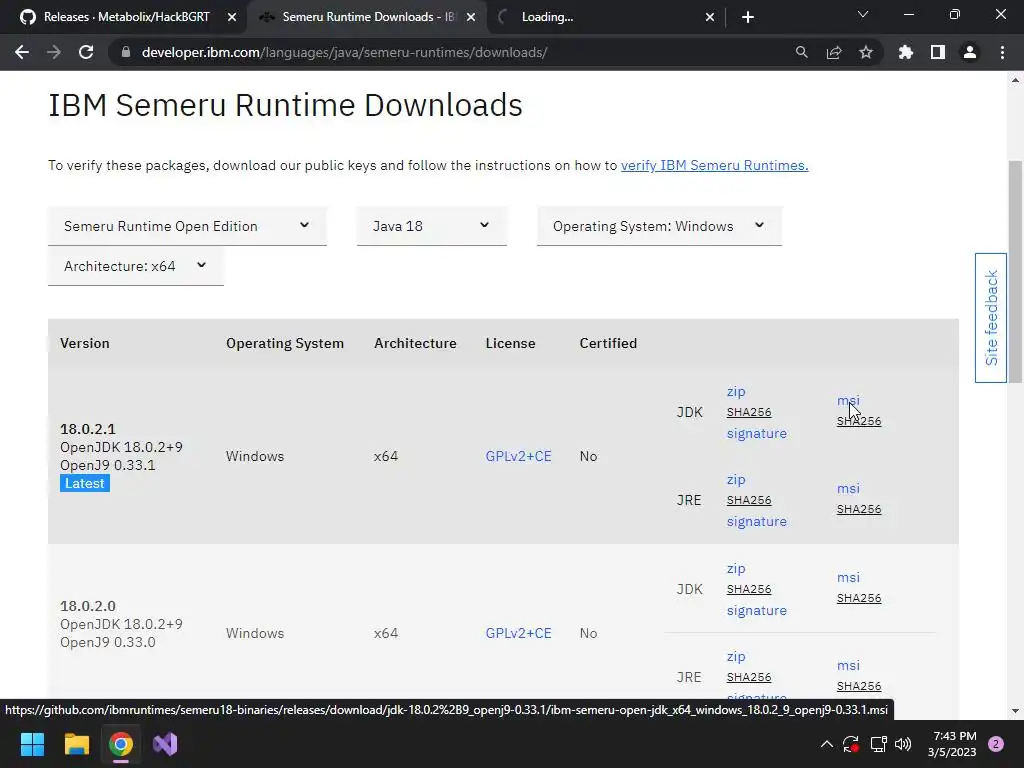Click the page vertical scrollbar thumb
The width and height of the screenshot is (1024, 768).
click(x=1016, y=271)
